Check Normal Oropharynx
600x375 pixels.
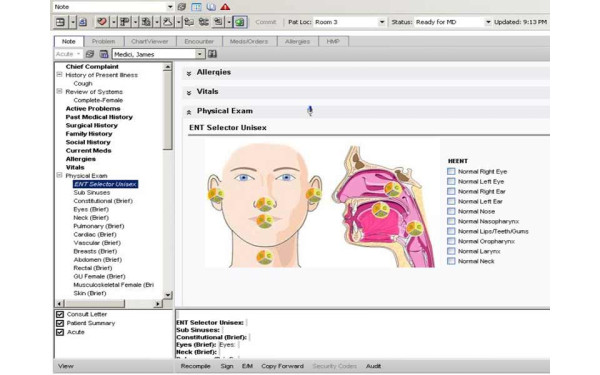451,241
